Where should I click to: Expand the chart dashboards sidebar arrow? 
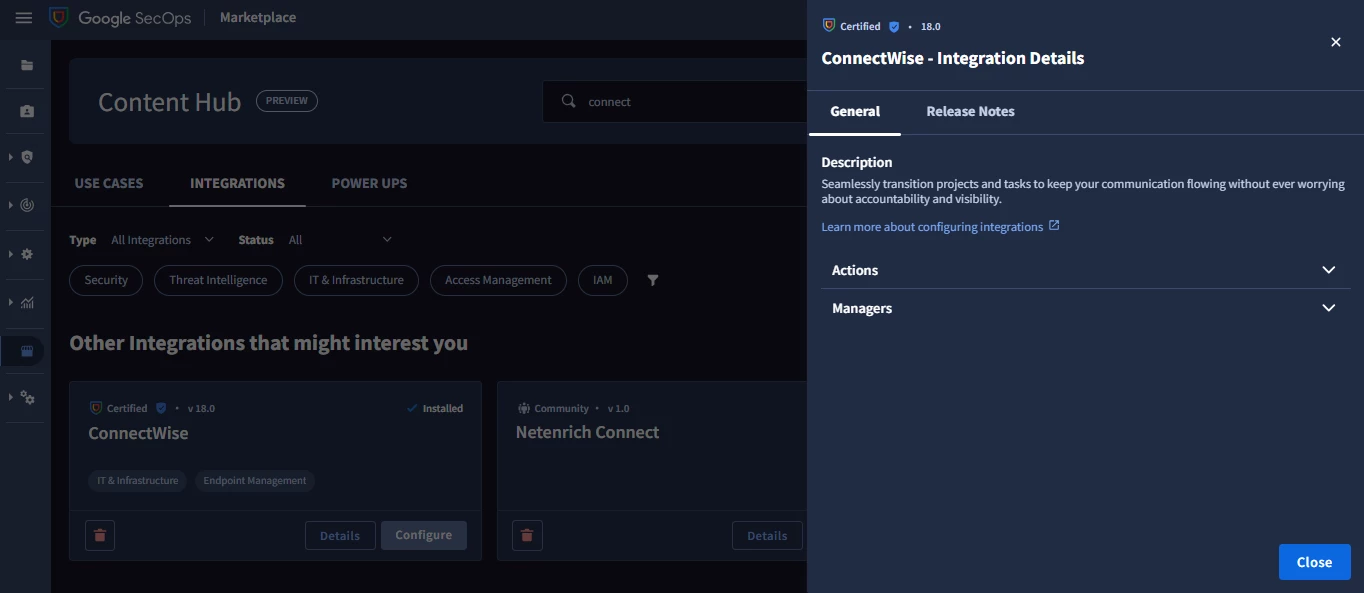(x=10, y=303)
